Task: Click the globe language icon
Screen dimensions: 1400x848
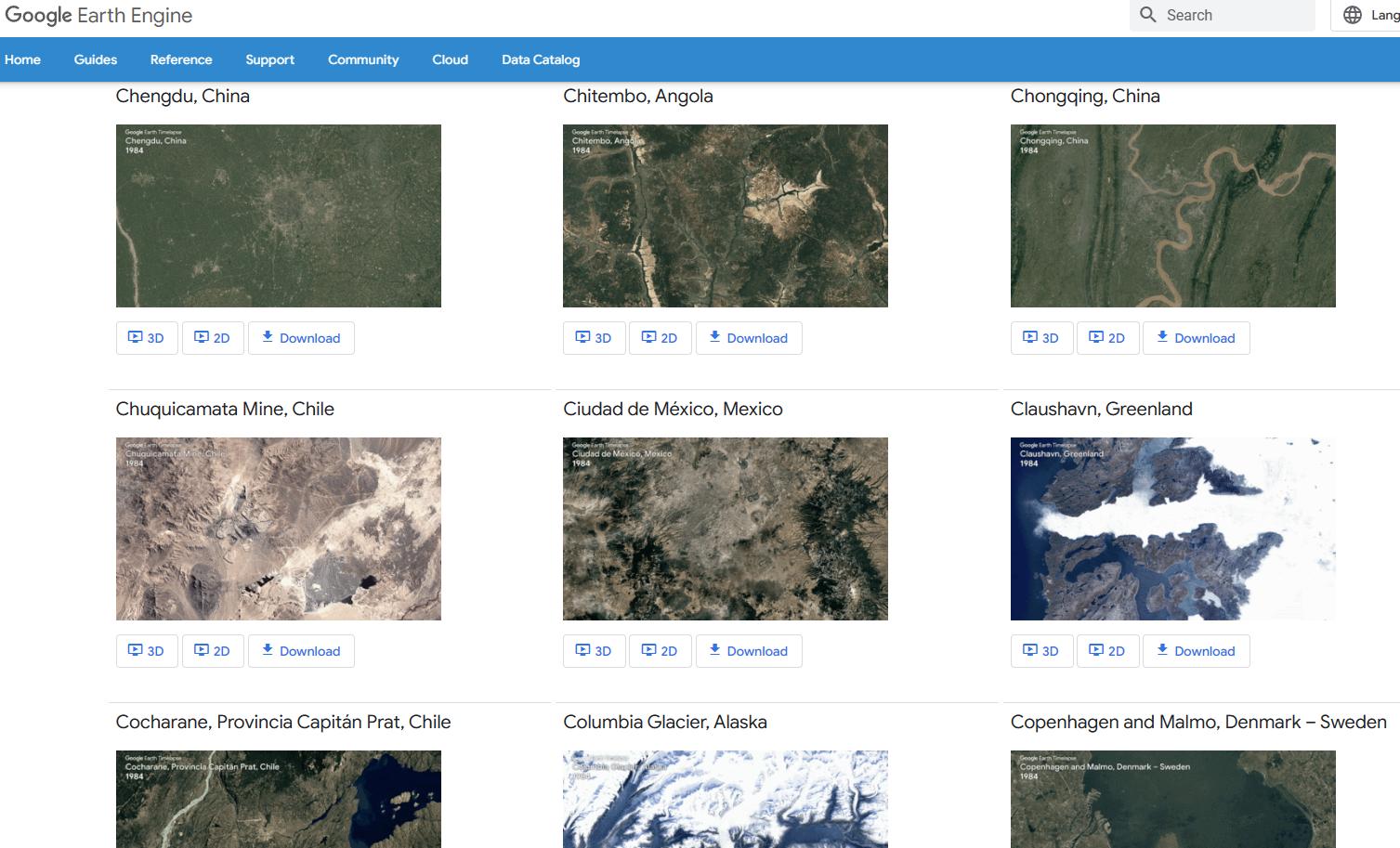Action: click(x=1353, y=15)
